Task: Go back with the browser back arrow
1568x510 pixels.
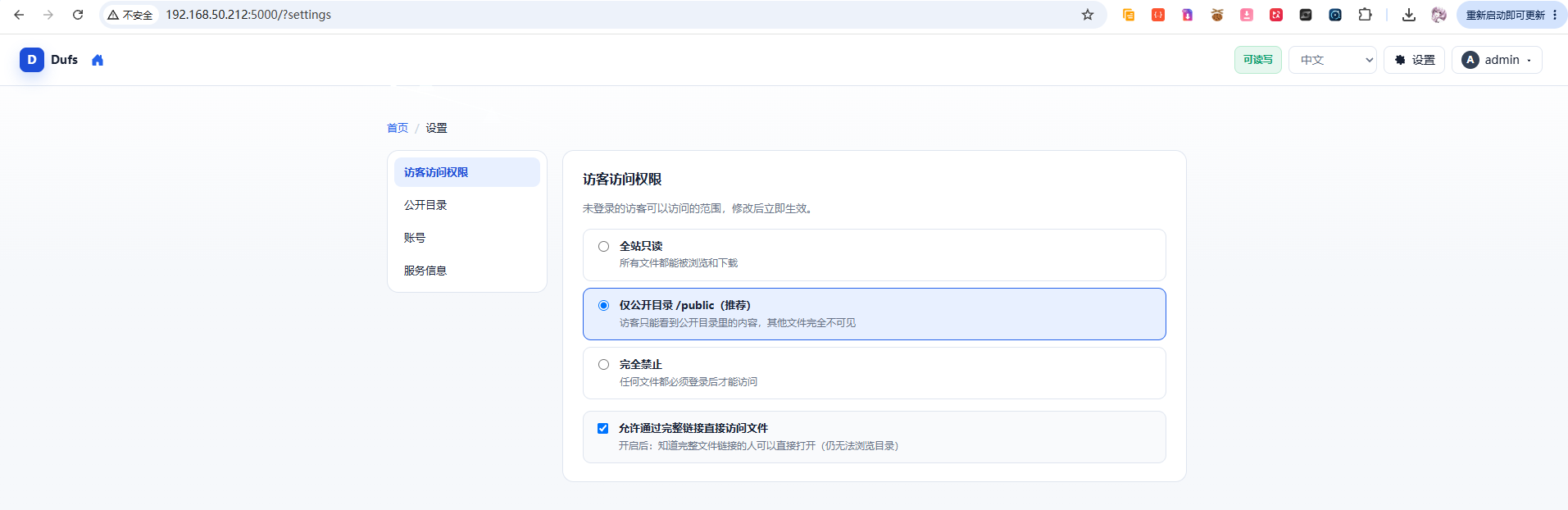Action: [x=19, y=15]
